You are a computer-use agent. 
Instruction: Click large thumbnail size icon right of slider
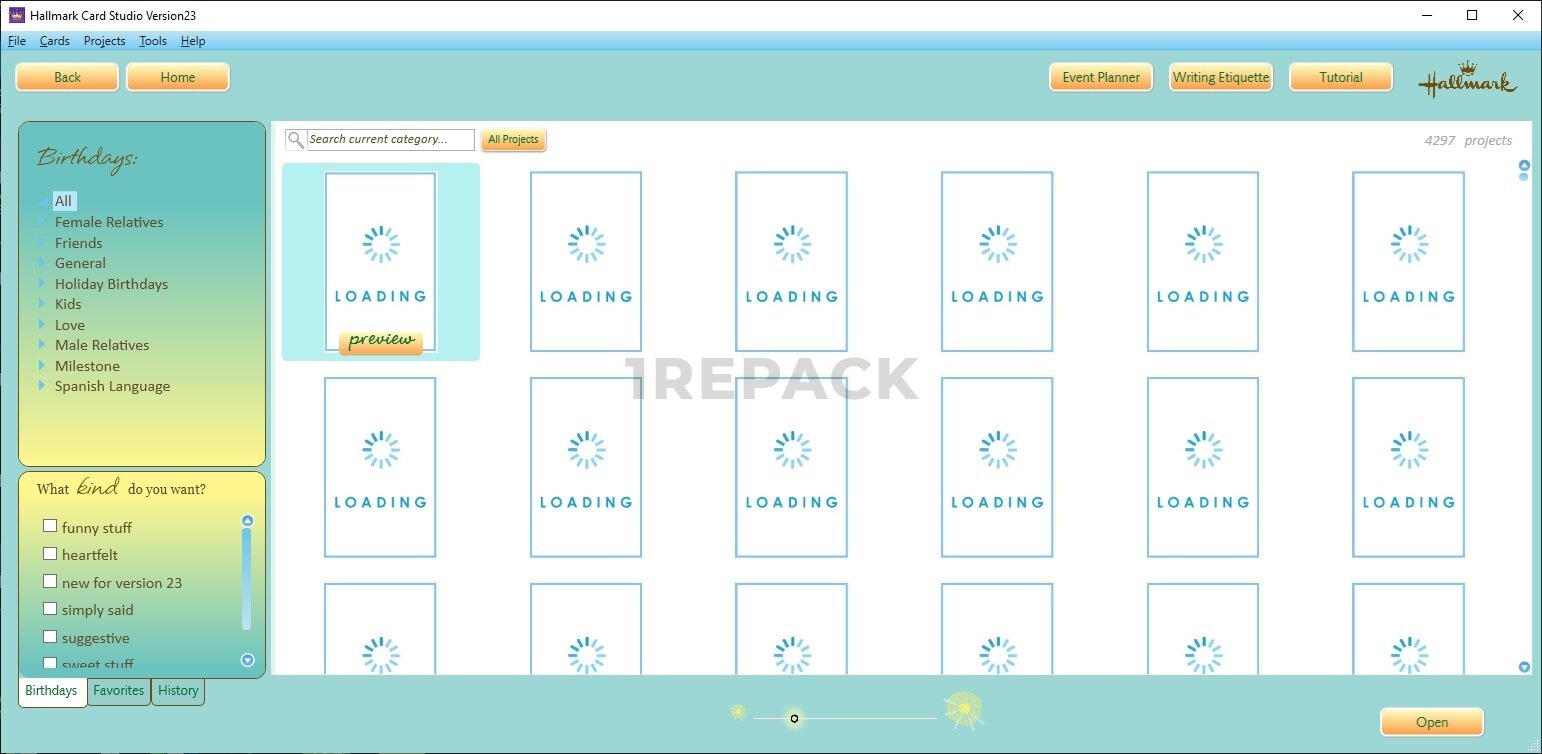pyautogui.click(x=964, y=710)
